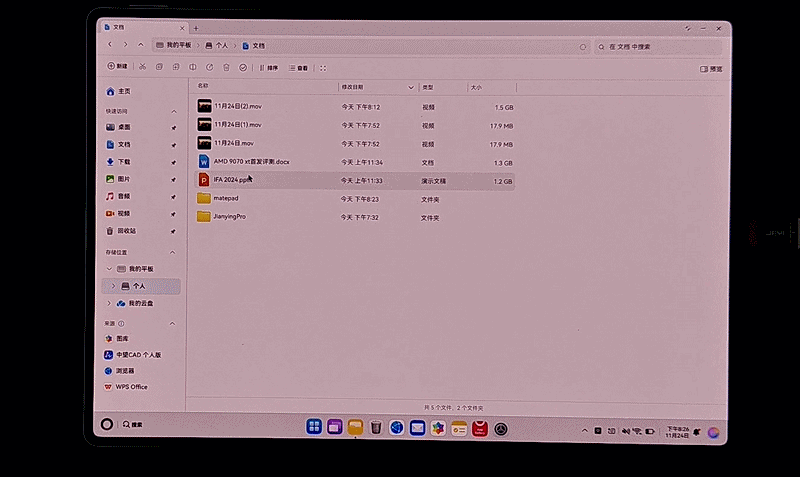Open a new tab with plus button
Screen dimensions: 800x477
coord(196,28)
